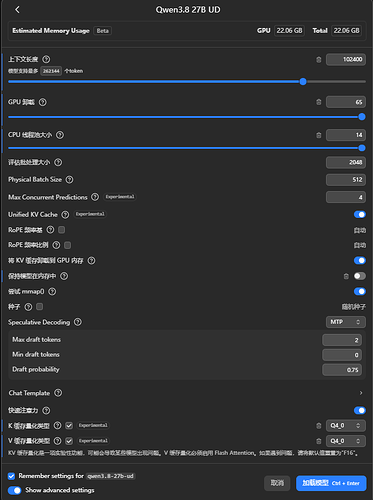373x500 pixels.
Task: Enable RoPE 频率比例 checkbox
Action: click(x=67, y=245)
